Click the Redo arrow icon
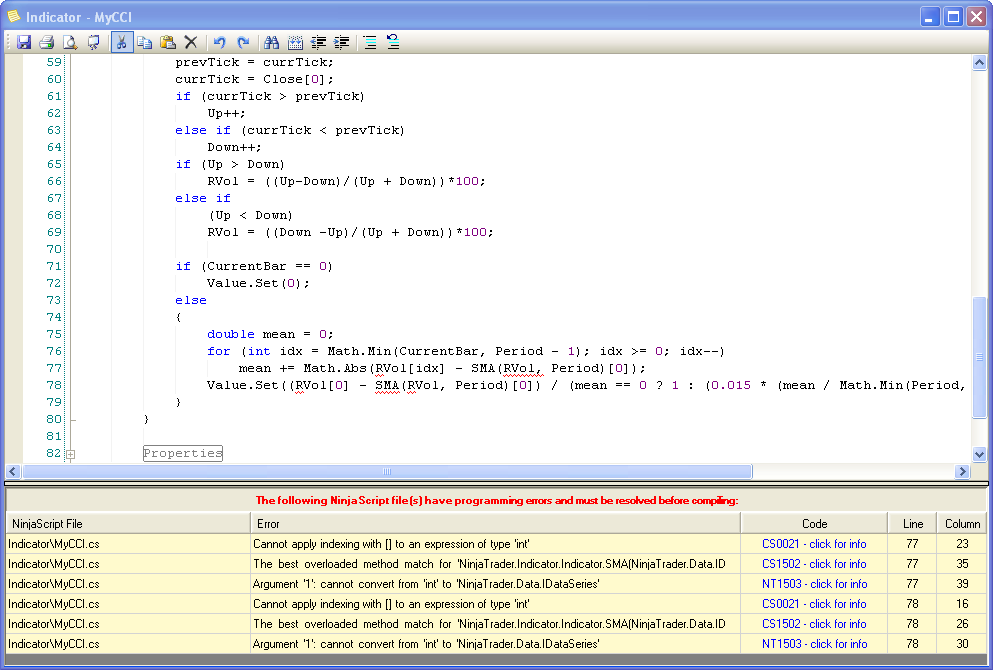This screenshot has width=993, height=670. tap(243, 42)
